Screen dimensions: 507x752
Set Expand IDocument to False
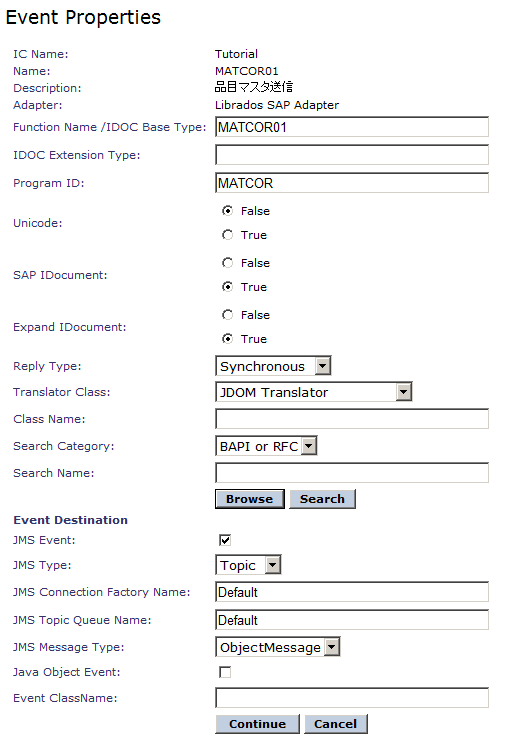coord(227,315)
